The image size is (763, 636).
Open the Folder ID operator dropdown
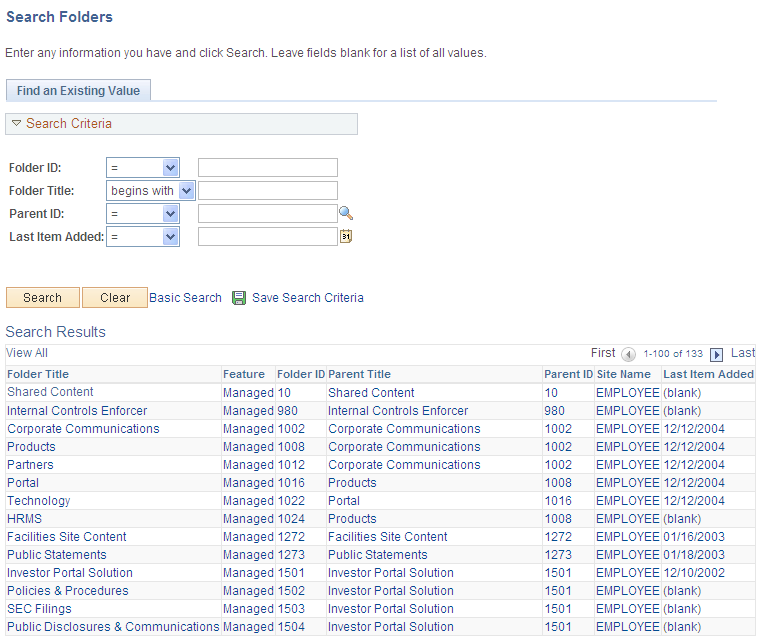pyautogui.click(x=143, y=168)
